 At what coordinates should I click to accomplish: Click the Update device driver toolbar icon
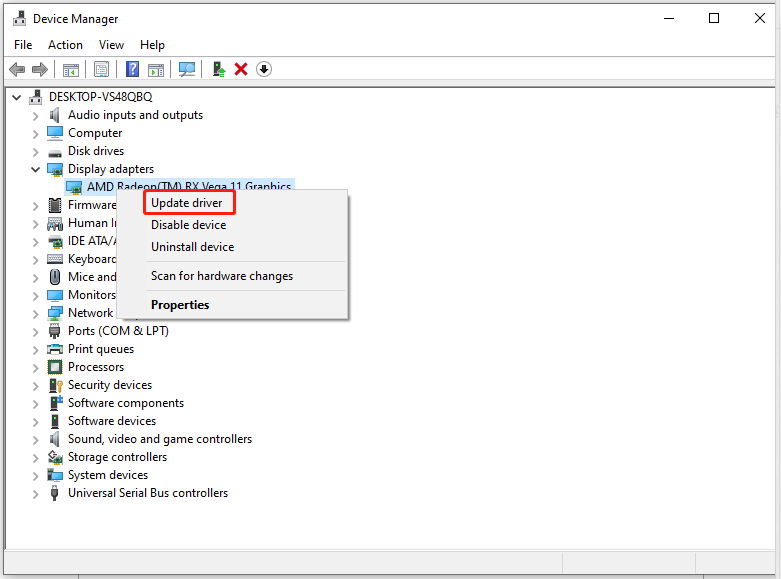tap(219, 69)
